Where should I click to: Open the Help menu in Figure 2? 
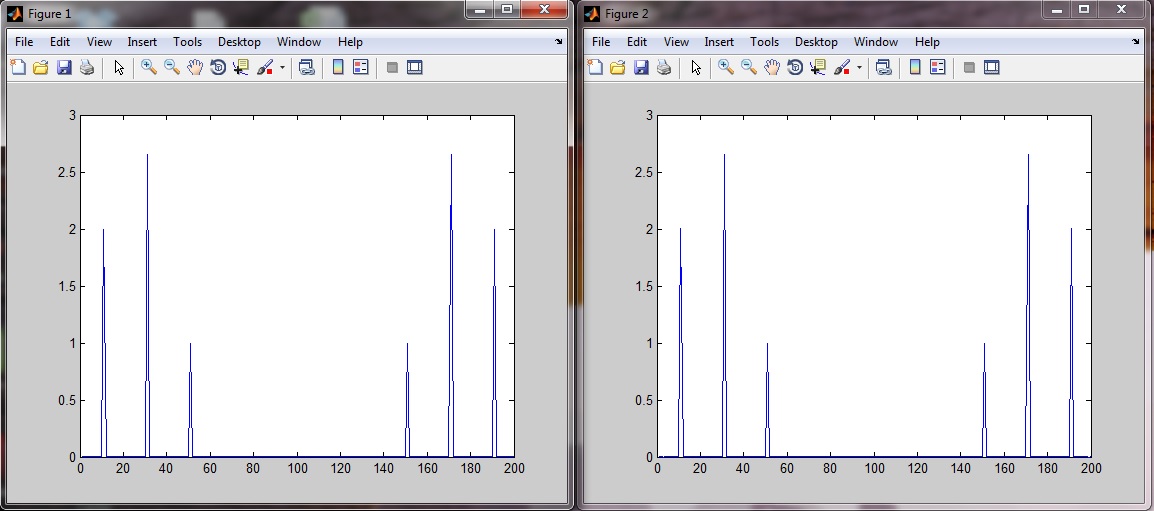tap(927, 42)
